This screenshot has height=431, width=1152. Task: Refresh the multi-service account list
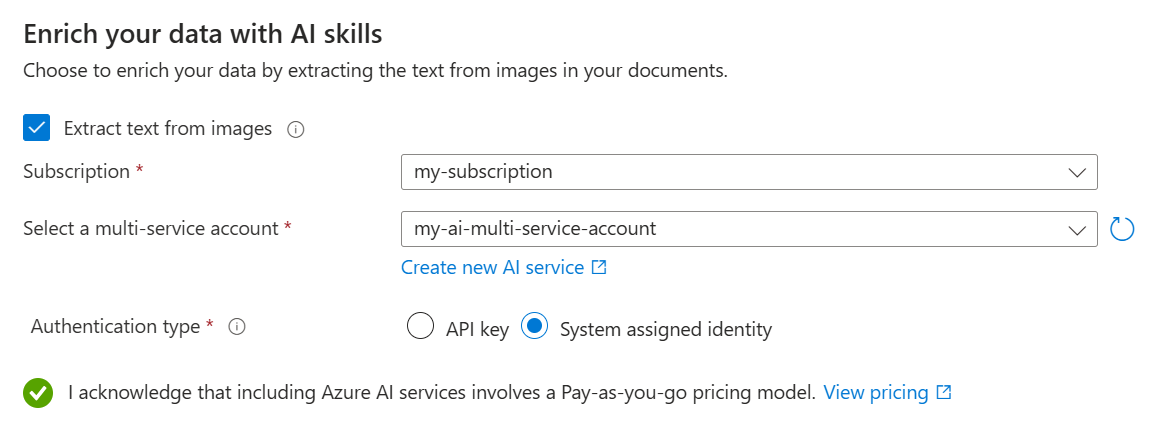point(1123,229)
